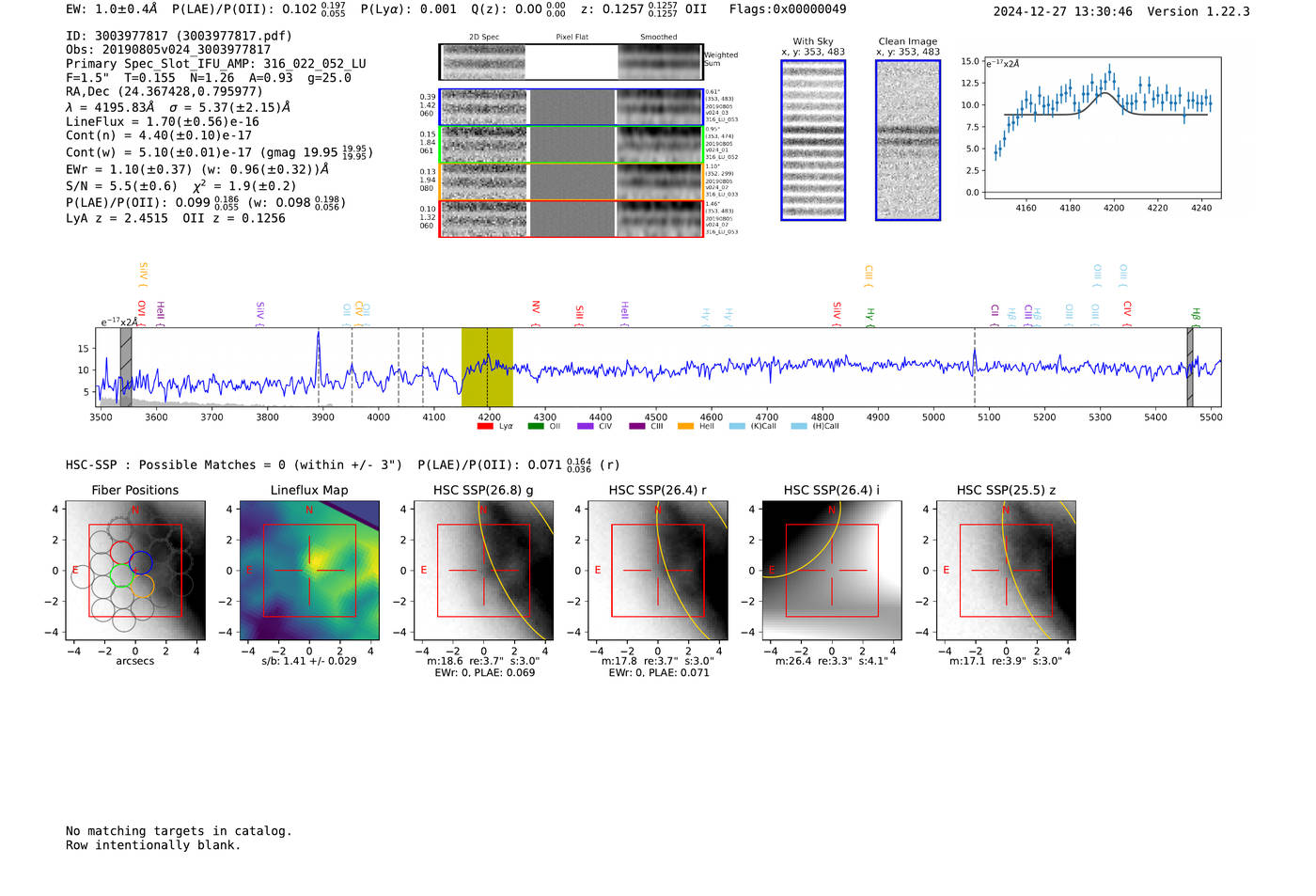Click the Lyα red legend swatch

[x=485, y=426]
